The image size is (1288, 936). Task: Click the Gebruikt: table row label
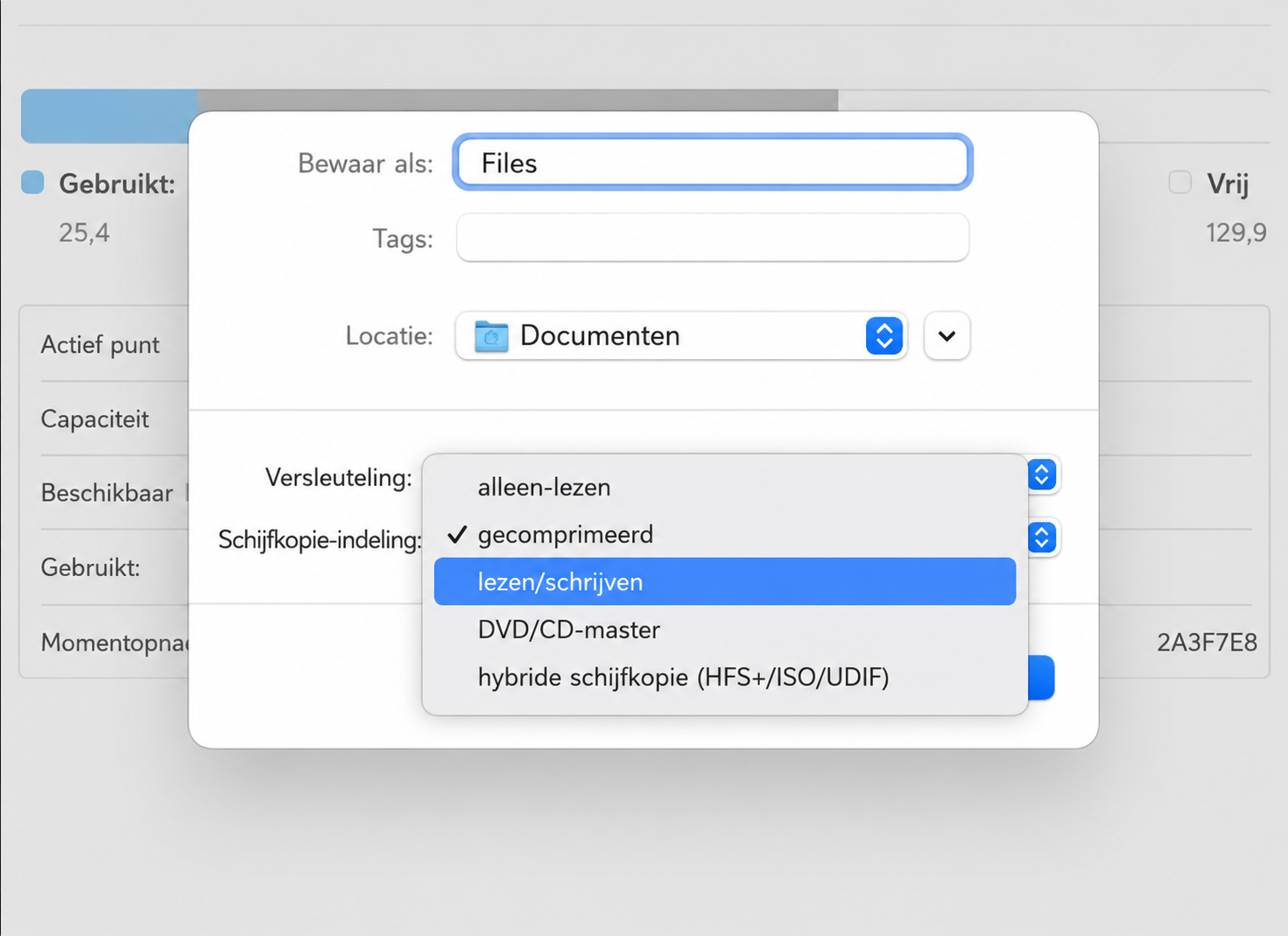pos(90,567)
